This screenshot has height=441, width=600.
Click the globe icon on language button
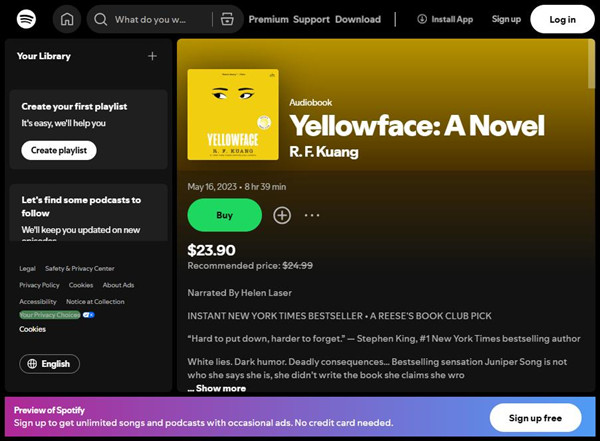(x=32, y=364)
